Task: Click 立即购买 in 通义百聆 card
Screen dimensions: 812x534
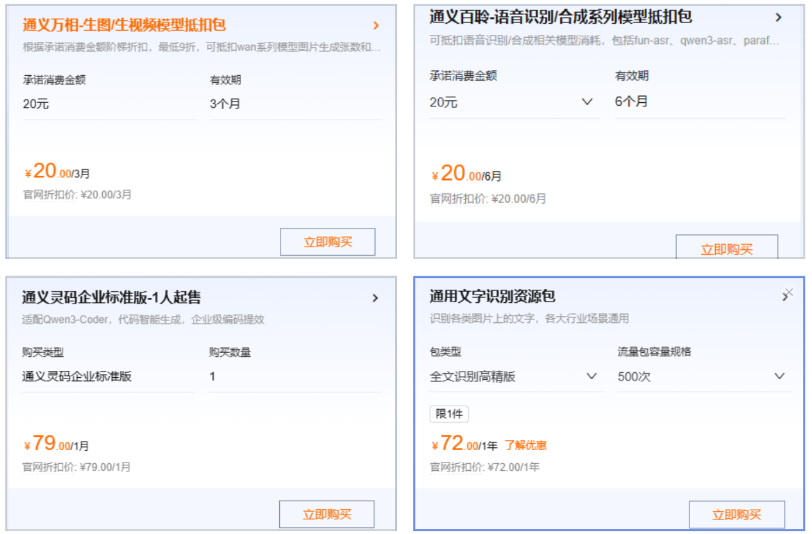Action: [727, 248]
